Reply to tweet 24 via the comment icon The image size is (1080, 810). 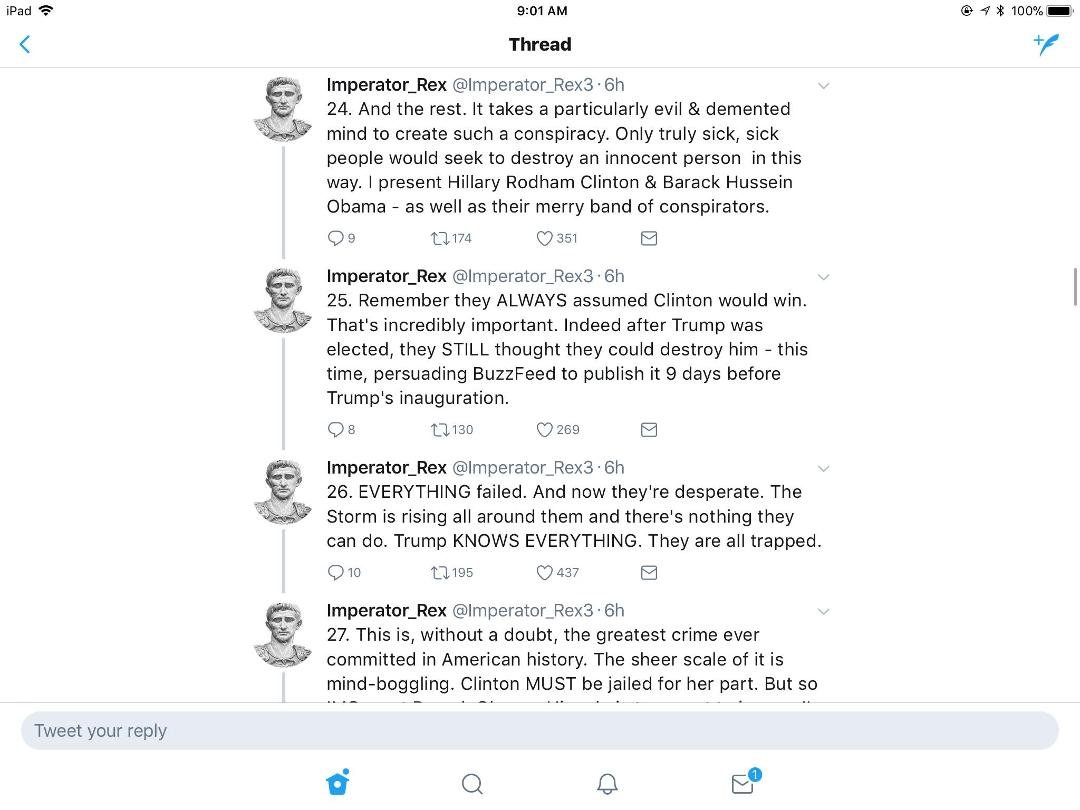pyautogui.click(x=335, y=238)
